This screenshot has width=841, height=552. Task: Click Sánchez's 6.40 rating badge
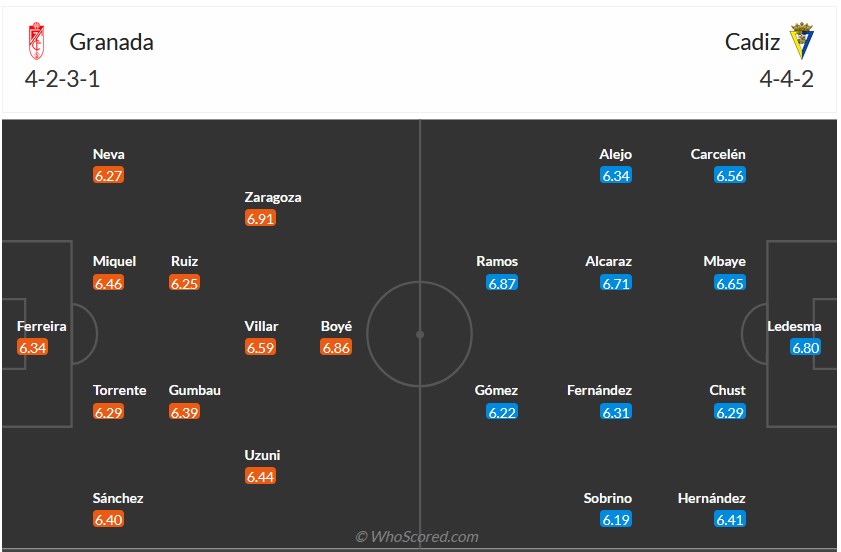(x=108, y=519)
